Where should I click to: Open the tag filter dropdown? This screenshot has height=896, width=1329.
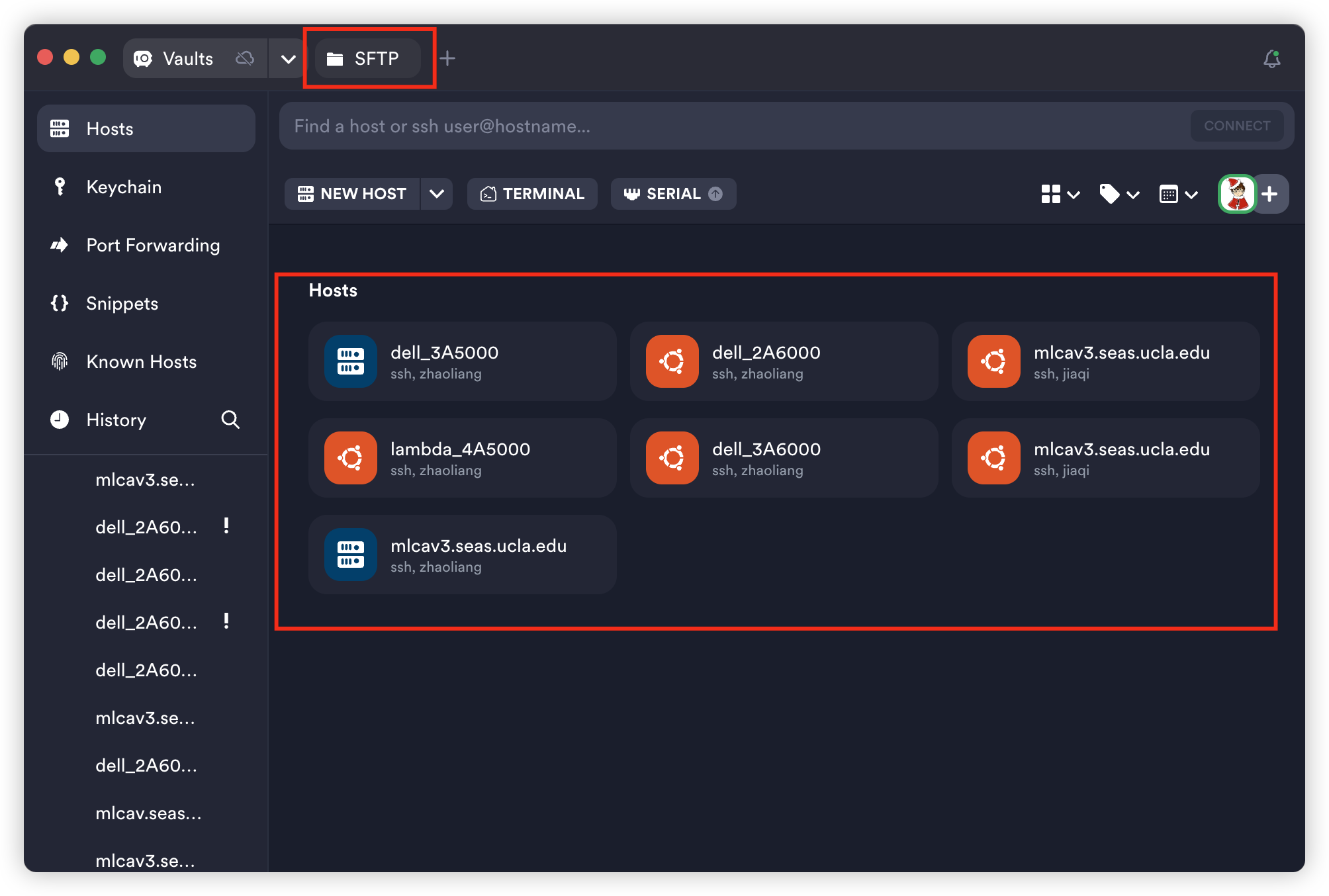(1119, 194)
